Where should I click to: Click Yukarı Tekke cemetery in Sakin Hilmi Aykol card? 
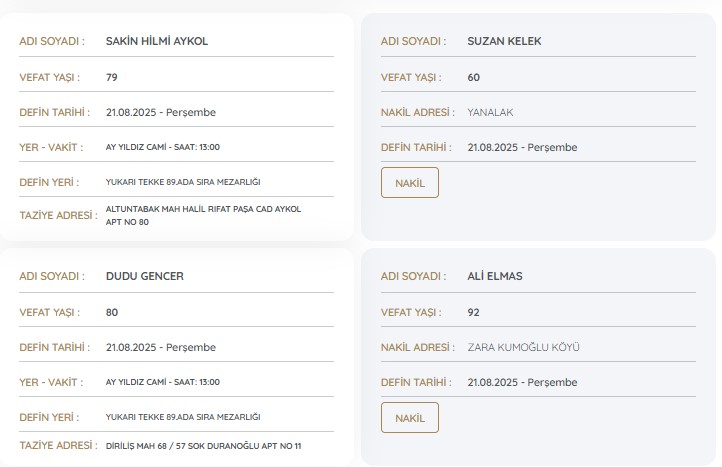pyautogui.click(x=182, y=182)
